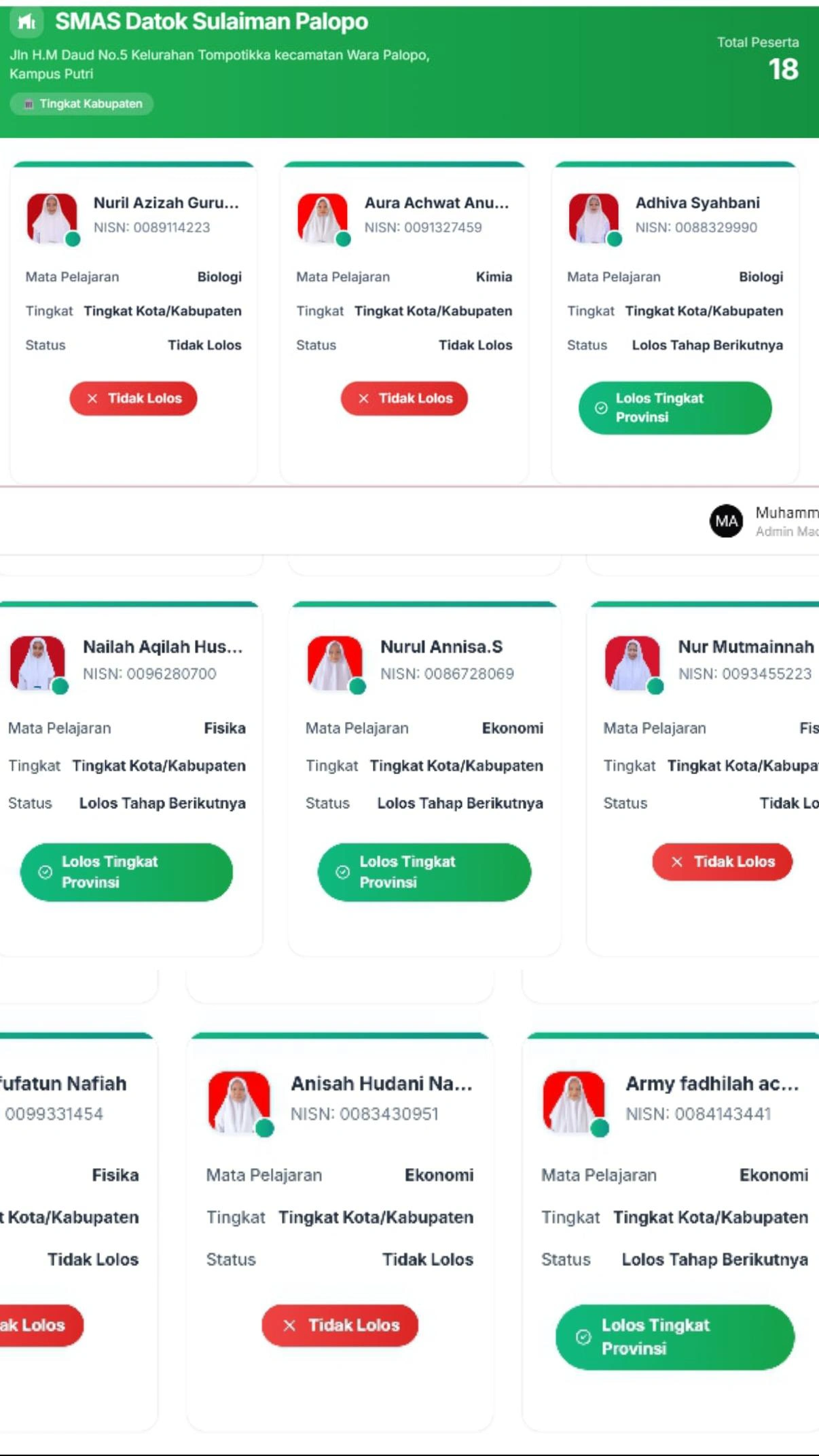Click Lolos Tingkat Provinsi on Nailah Aqilah card
This screenshot has height=1456, width=819.
point(126,873)
